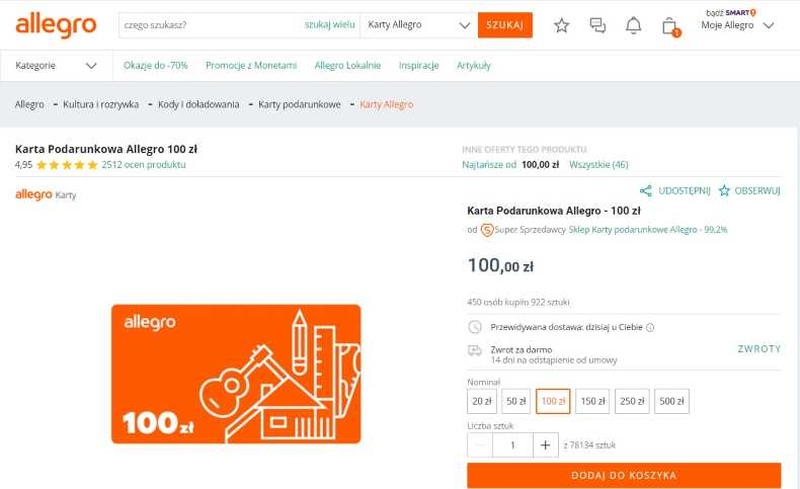This screenshot has width=800, height=489.
Task: Go to Karty Allegro breadcrumb
Action: [386, 104]
